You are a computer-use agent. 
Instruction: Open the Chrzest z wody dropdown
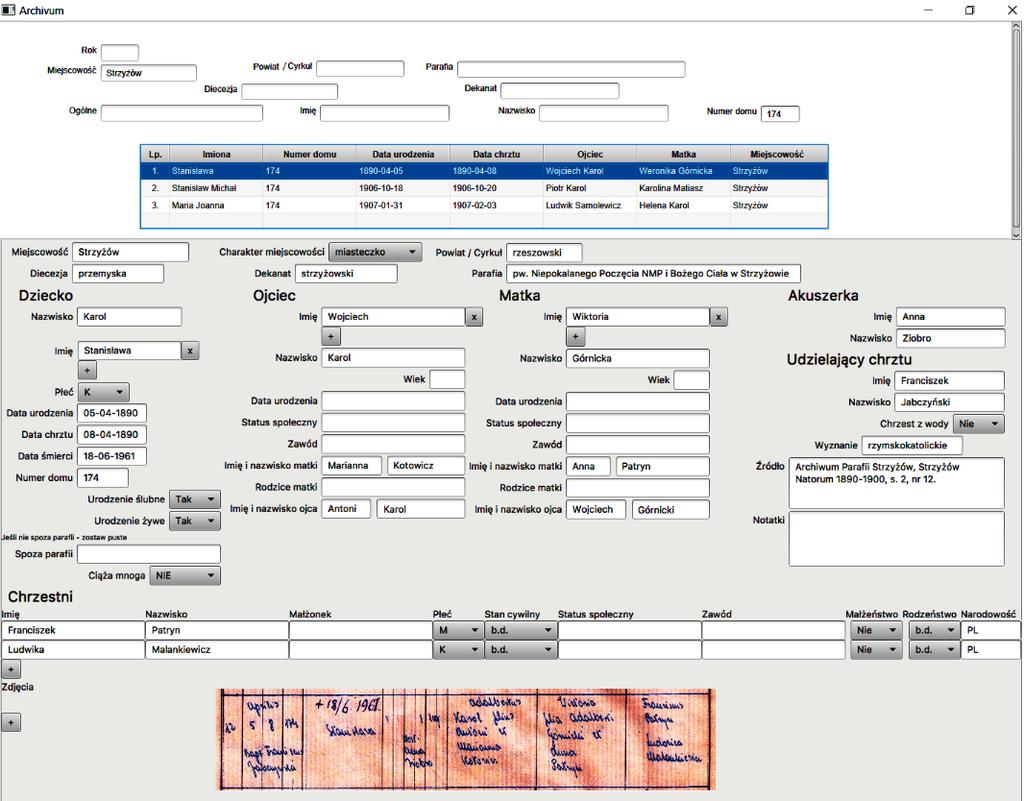(x=978, y=424)
